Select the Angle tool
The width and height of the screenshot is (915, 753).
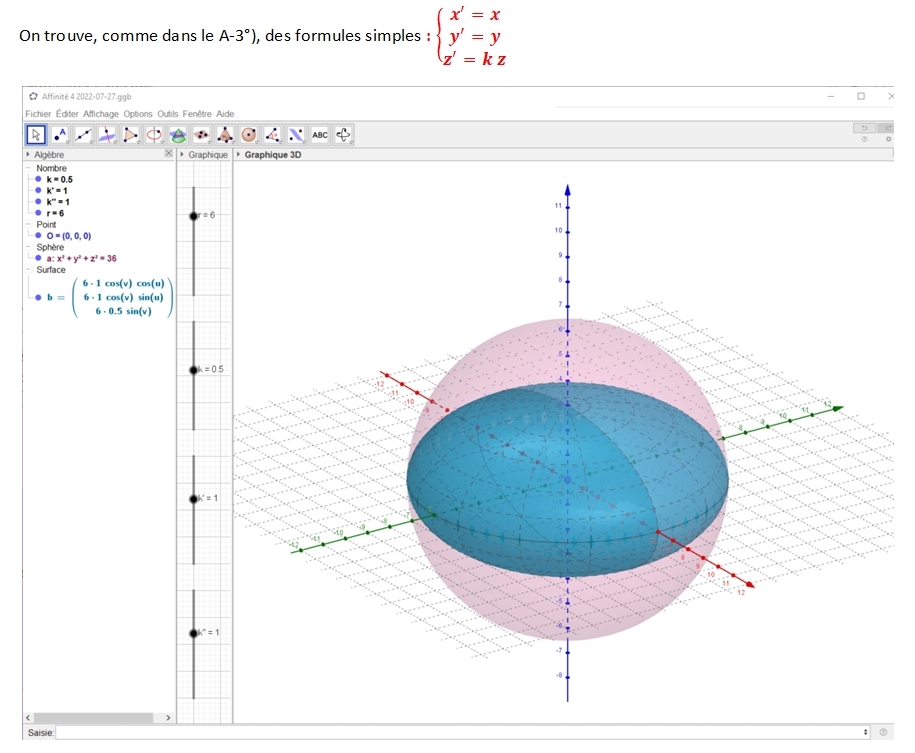[273, 135]
